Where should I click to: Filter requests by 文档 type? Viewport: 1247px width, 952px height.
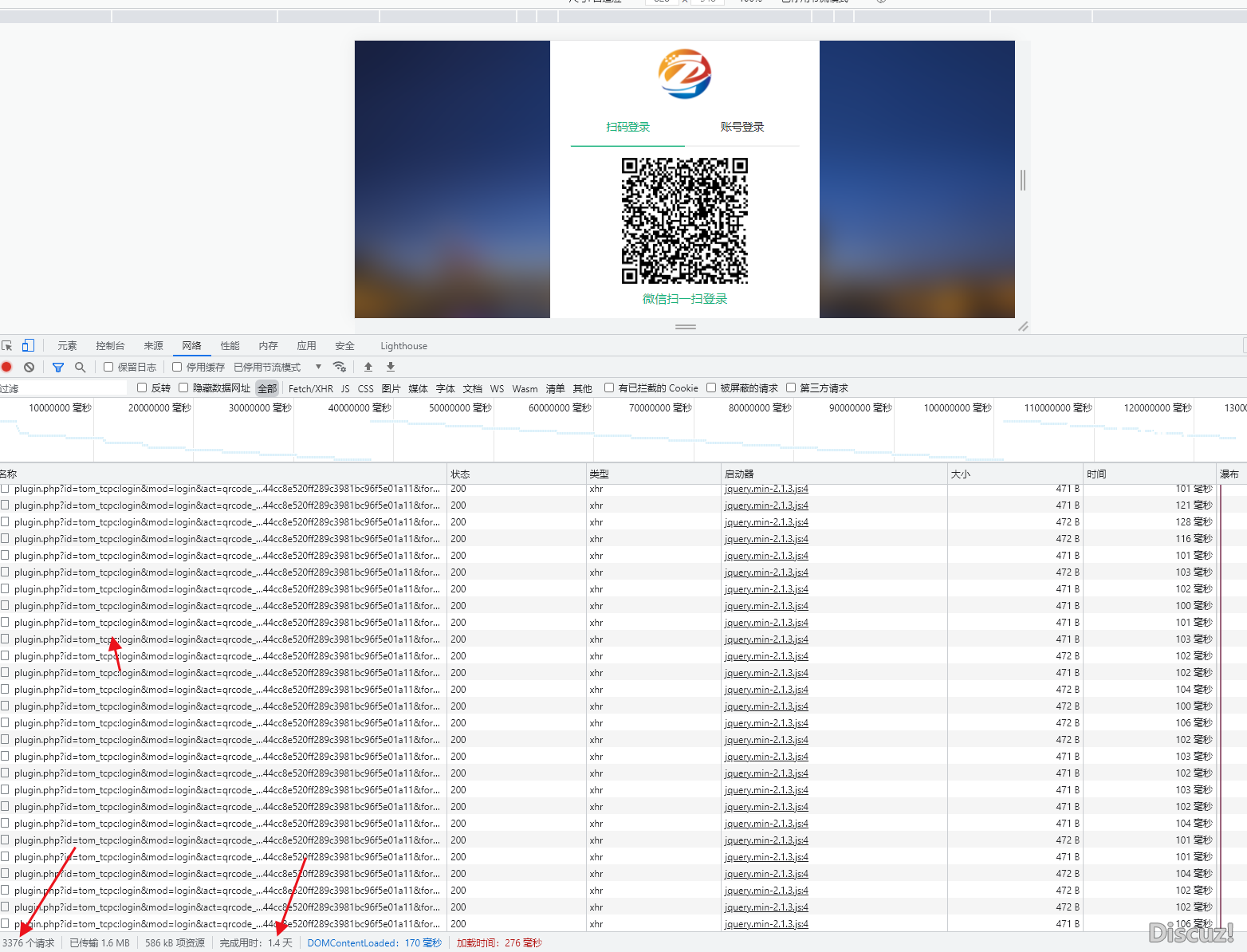tap(472, 388)
